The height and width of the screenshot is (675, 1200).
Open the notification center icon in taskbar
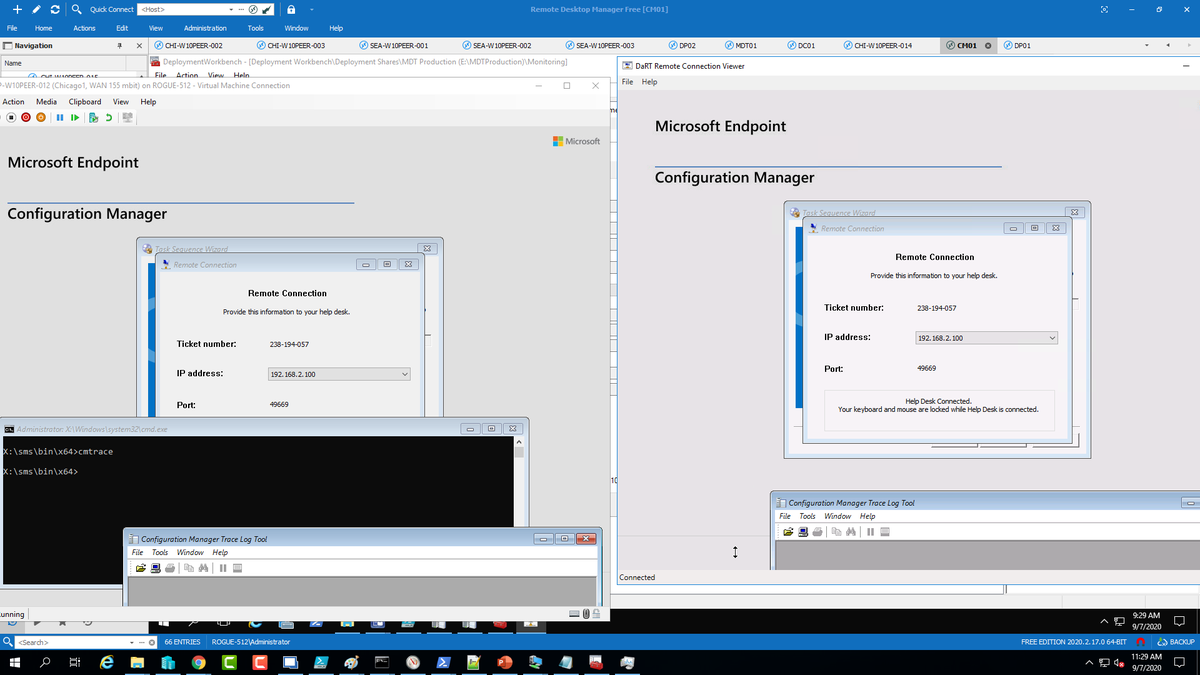(x=1179, y=662)
